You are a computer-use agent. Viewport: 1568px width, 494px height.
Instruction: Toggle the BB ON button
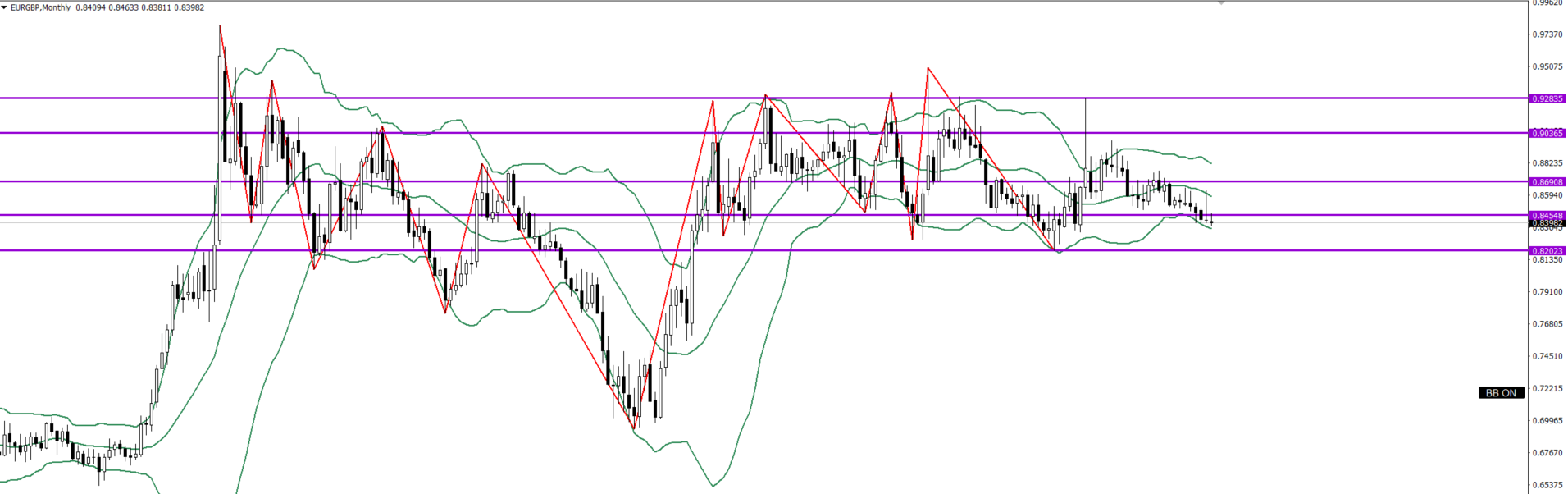(1501, 393)
